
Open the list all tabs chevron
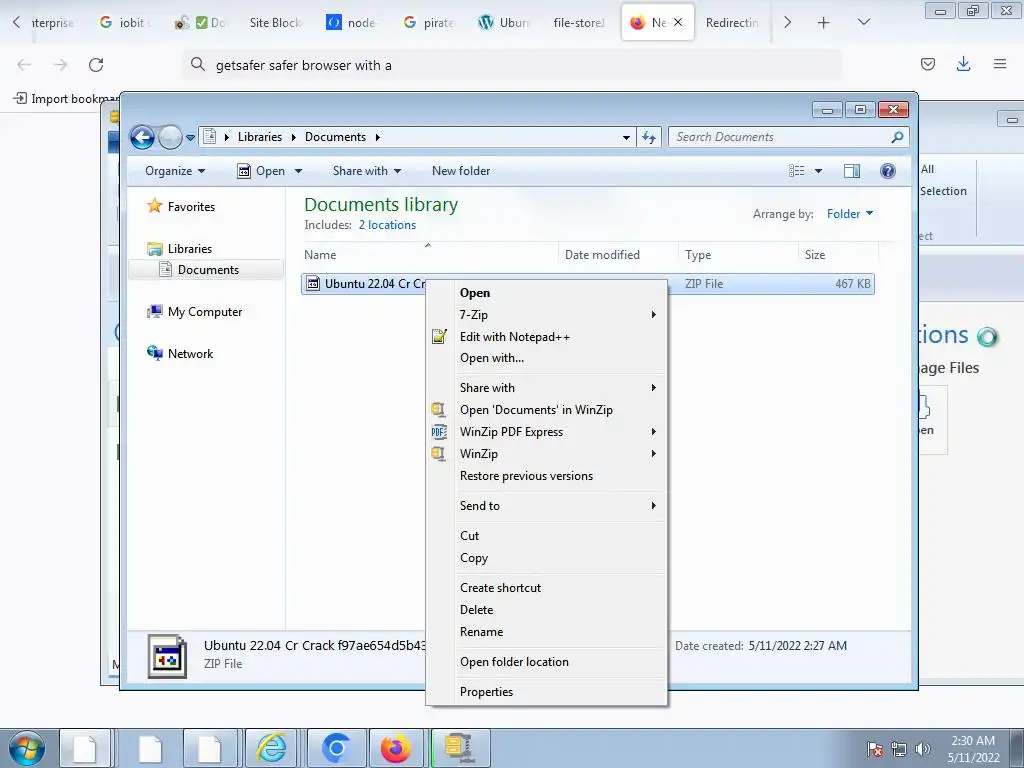863,23
